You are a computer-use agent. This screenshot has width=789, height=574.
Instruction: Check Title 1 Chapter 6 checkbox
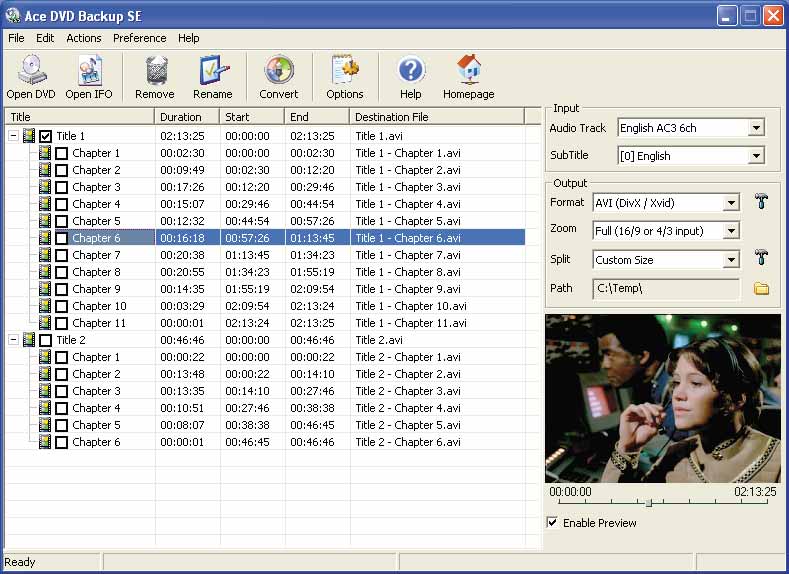click(x=61, y=238)
